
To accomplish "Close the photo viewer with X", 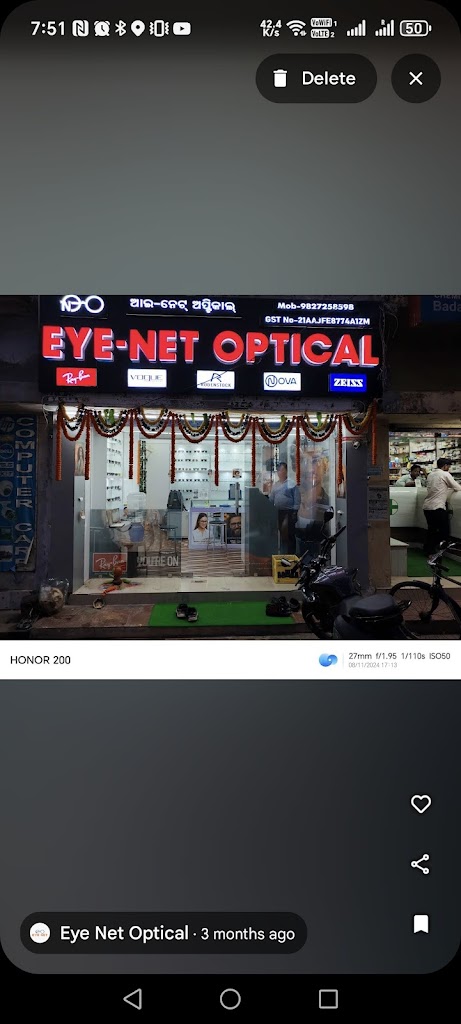I will coord(416,78).
